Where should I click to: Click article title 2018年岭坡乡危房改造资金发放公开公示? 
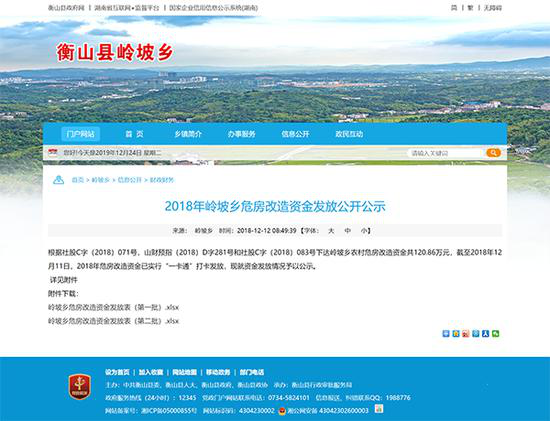(275, 206)
